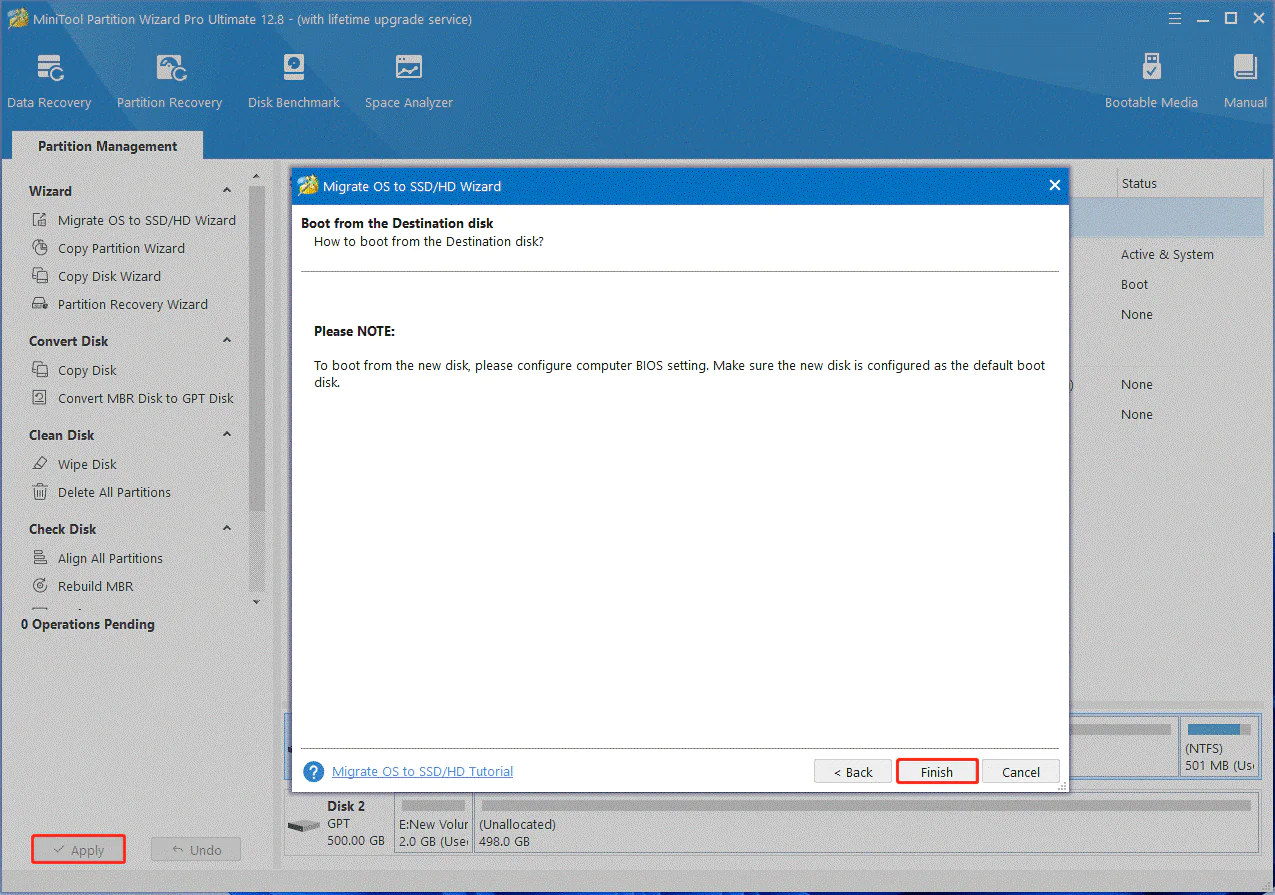Click the Bootable Media icon

[x=1151, y=81]
